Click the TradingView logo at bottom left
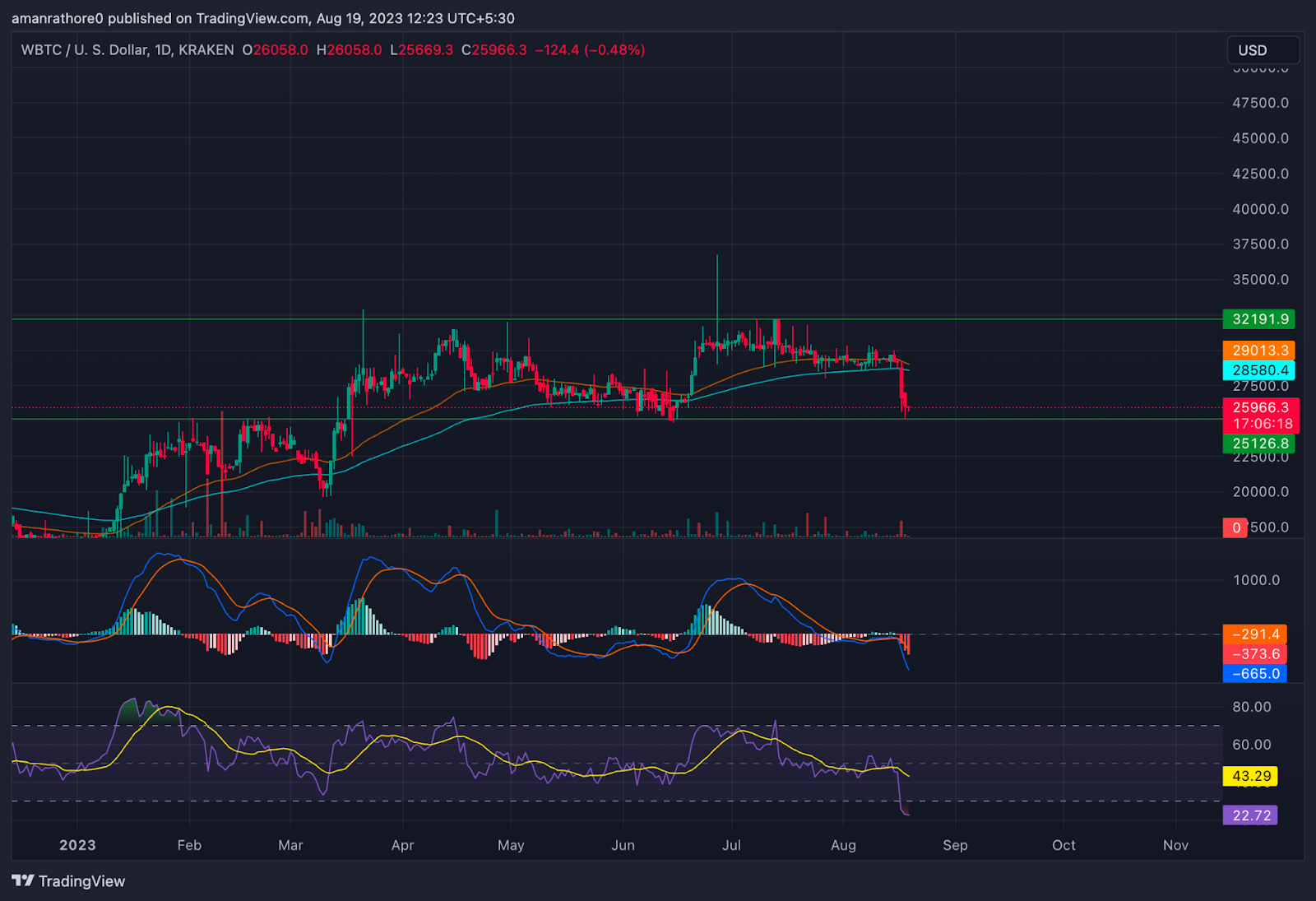1316x901 pixels. coord(68,881)
